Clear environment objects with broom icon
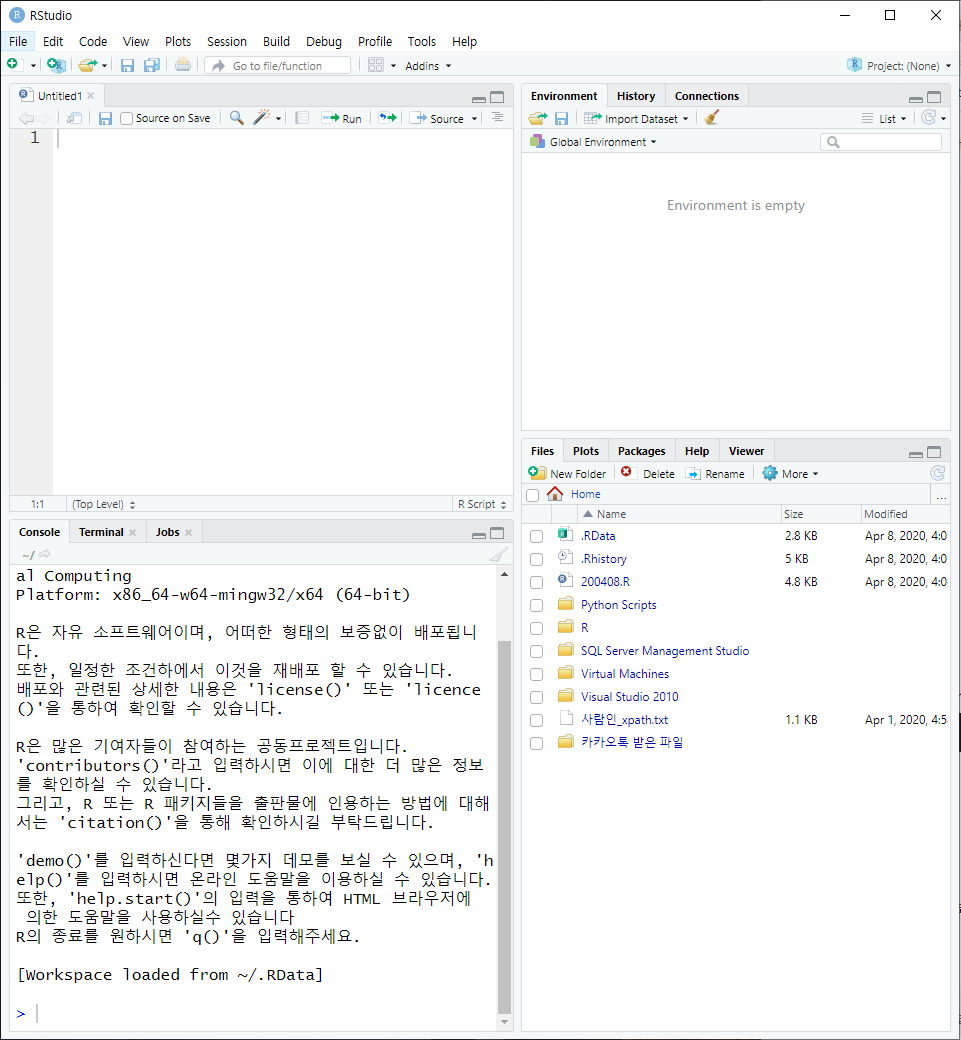 (x=712, y=117)
